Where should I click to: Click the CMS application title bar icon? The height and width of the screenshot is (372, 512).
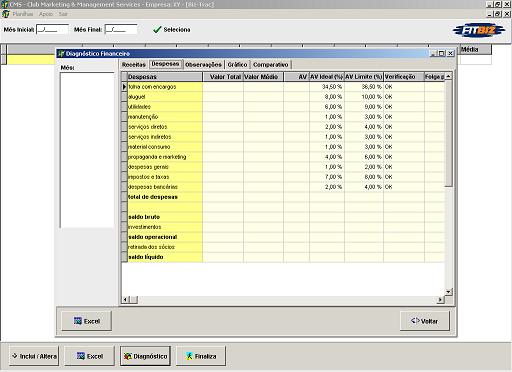pyautogui.click(x=5, y=4)
